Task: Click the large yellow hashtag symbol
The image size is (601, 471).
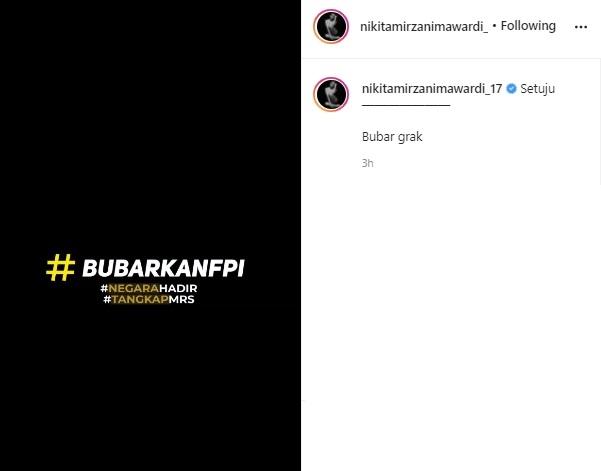Action: [x=61, y=268]
